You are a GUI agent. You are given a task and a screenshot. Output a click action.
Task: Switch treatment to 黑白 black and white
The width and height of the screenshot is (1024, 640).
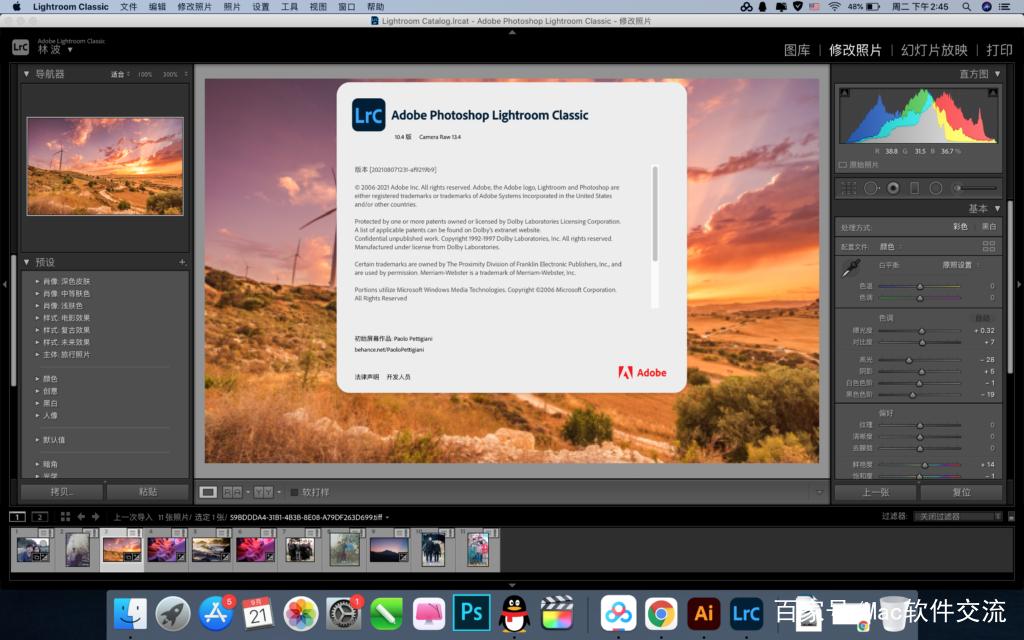pos(989,226)
